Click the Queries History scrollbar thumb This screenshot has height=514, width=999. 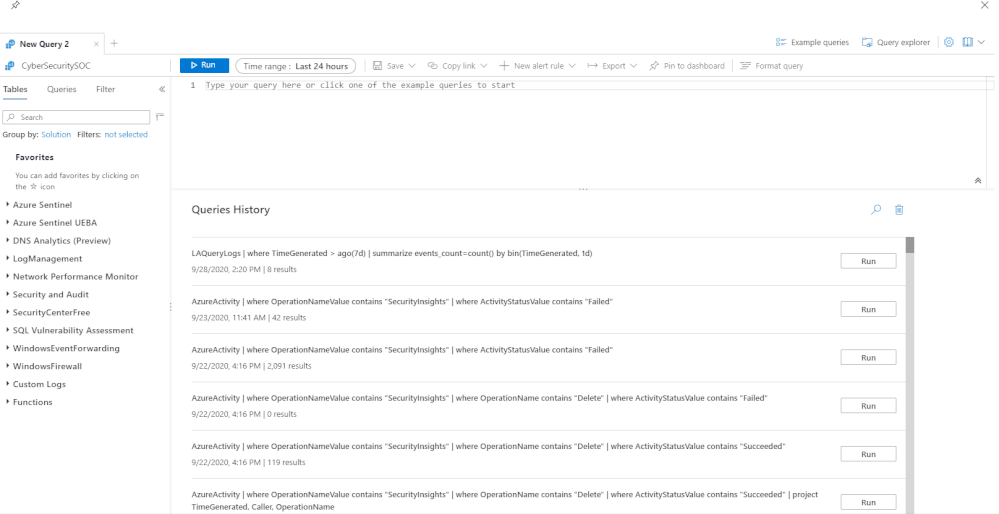click(910, 245)
